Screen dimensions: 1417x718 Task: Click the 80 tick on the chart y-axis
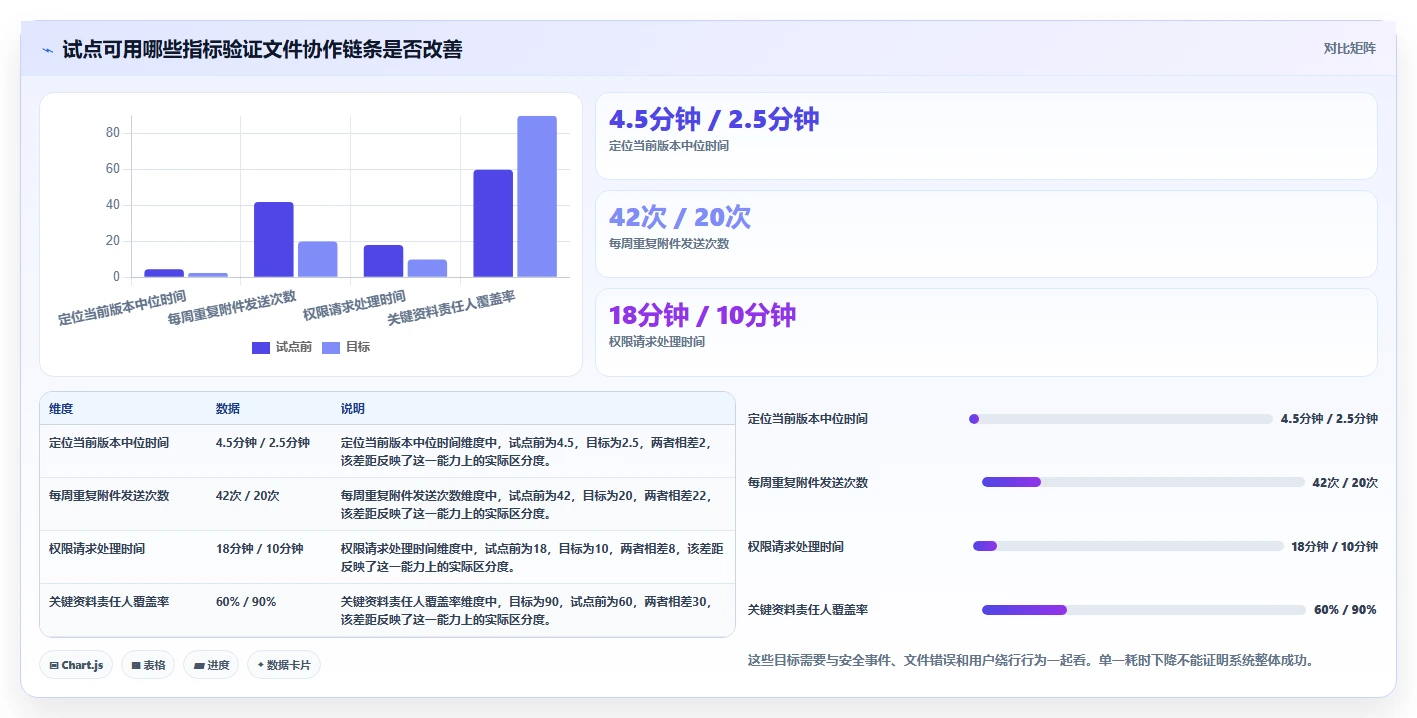coord(112,133)
